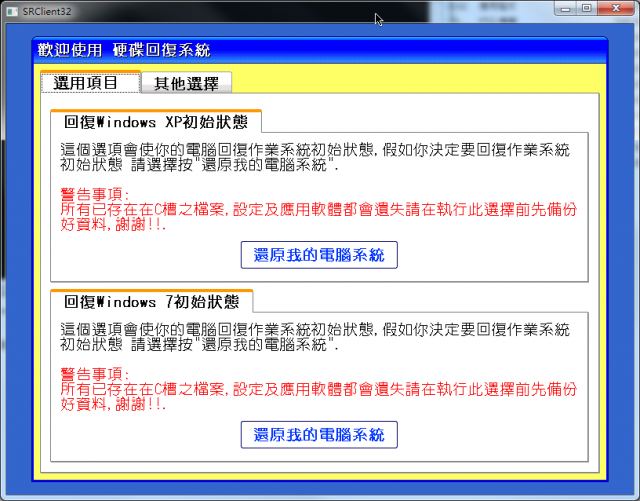
Task: Close the SRClient32 window
Action: [616, 8]
